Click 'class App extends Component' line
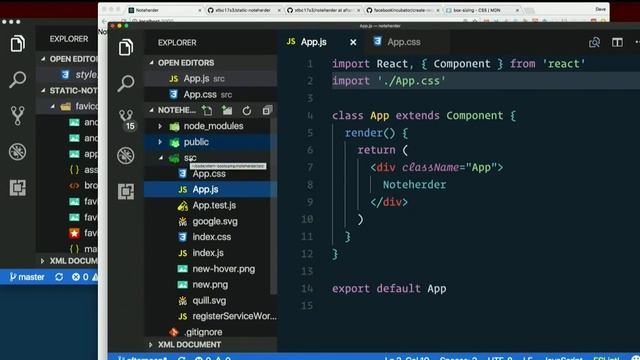640x360 pixels. tap(424, 116)
